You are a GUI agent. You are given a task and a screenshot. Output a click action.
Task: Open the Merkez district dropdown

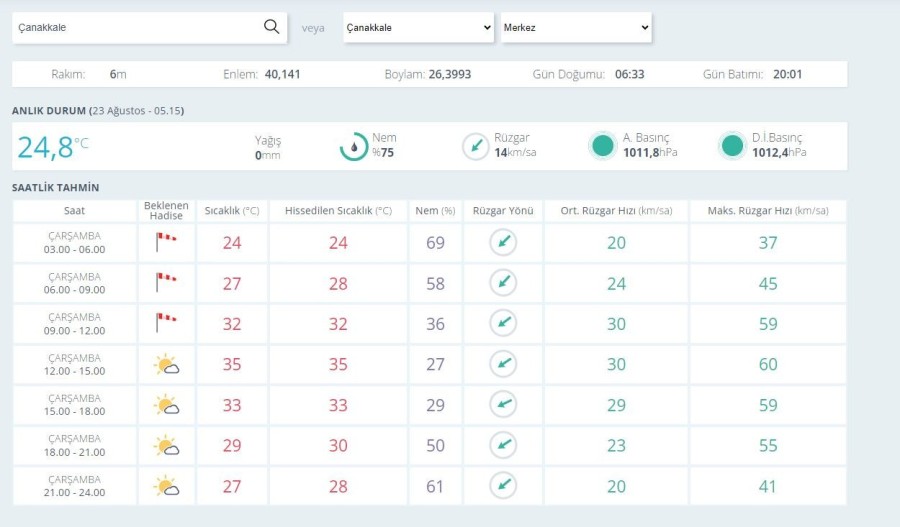576,28
